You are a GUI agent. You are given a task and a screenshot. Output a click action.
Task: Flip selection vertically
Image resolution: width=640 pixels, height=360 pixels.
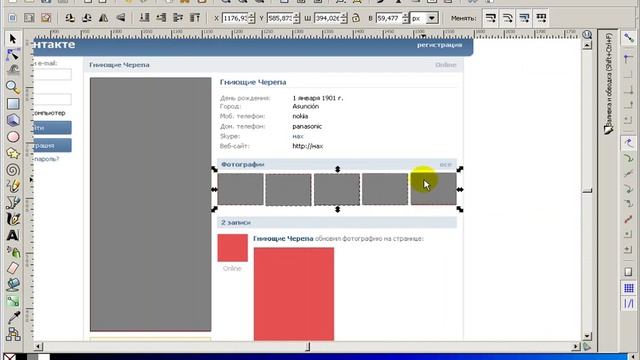coord(120,18)
